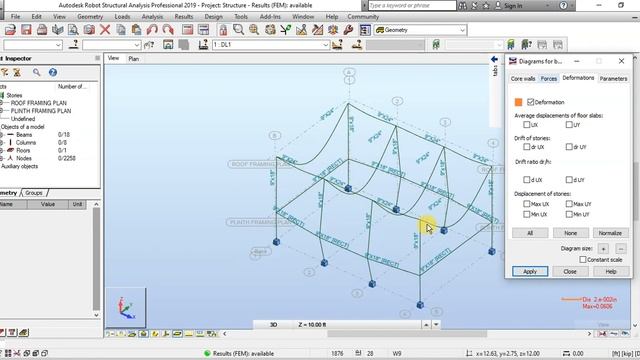This screenshot has height=360, width=640.
Task: Tick the Max UX checkbox
Action: (x=527, y=203)
